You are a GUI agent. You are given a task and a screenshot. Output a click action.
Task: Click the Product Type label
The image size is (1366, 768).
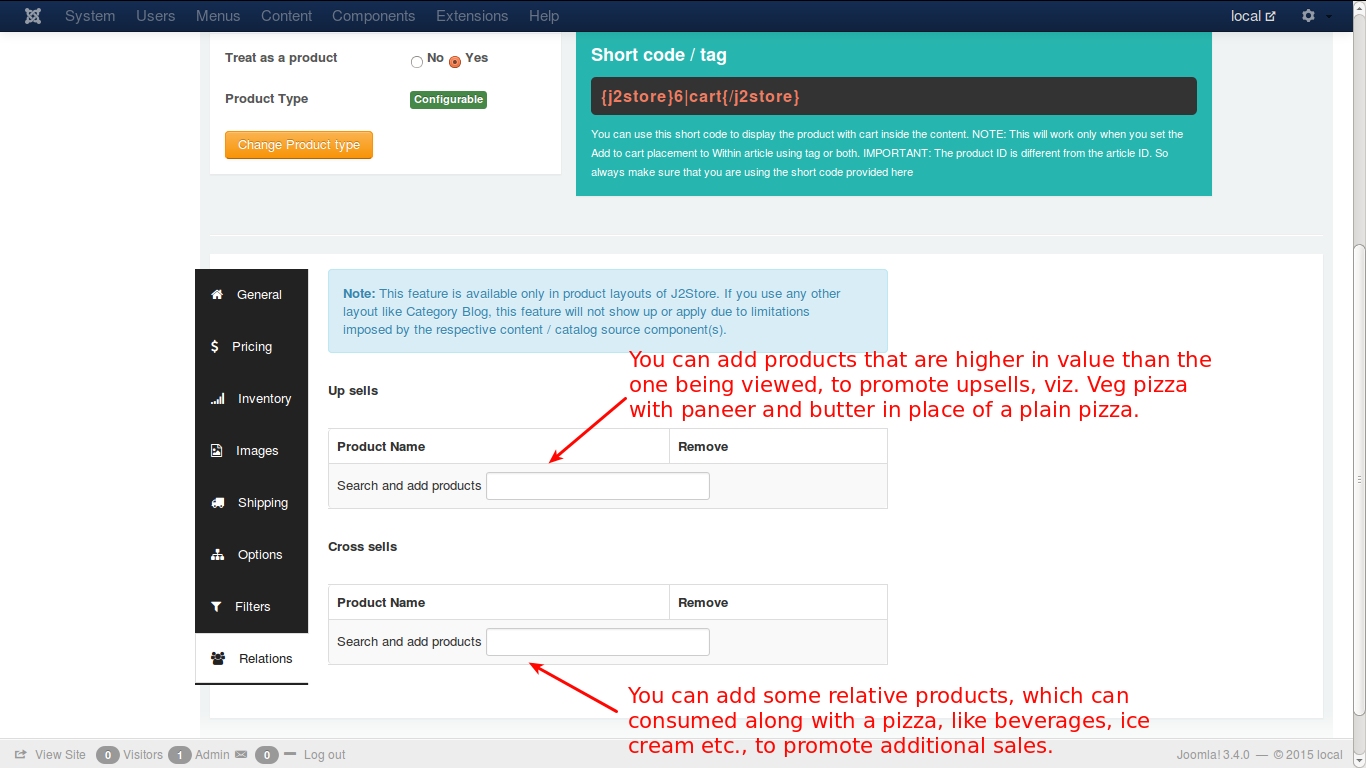pos(266,99)
